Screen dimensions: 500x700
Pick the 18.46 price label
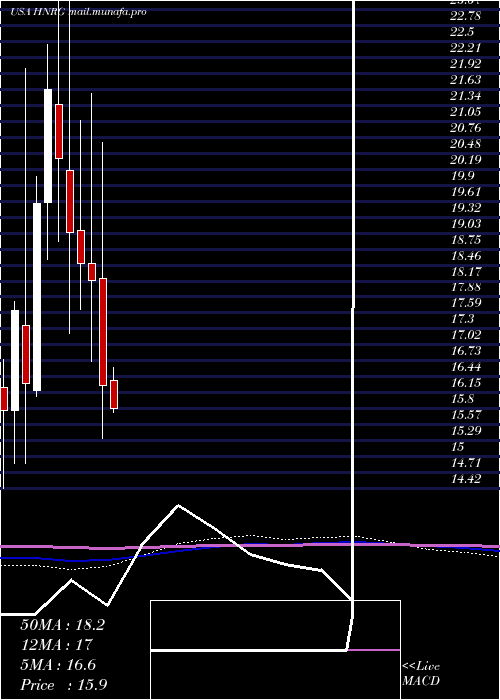pos(466,256)
